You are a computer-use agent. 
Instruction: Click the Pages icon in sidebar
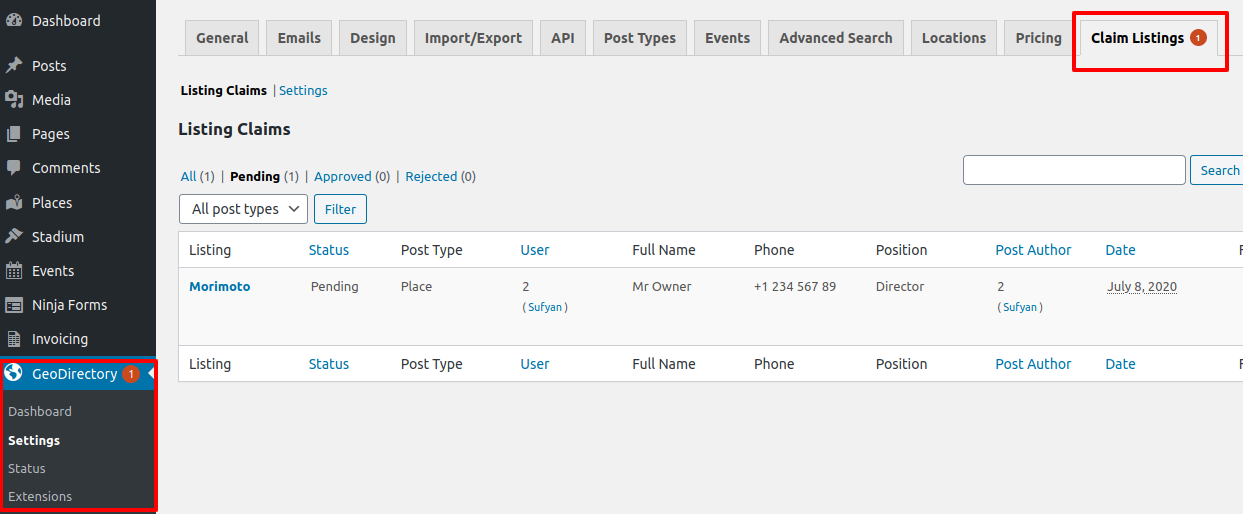pyautogui.click(x=14, y=134)
